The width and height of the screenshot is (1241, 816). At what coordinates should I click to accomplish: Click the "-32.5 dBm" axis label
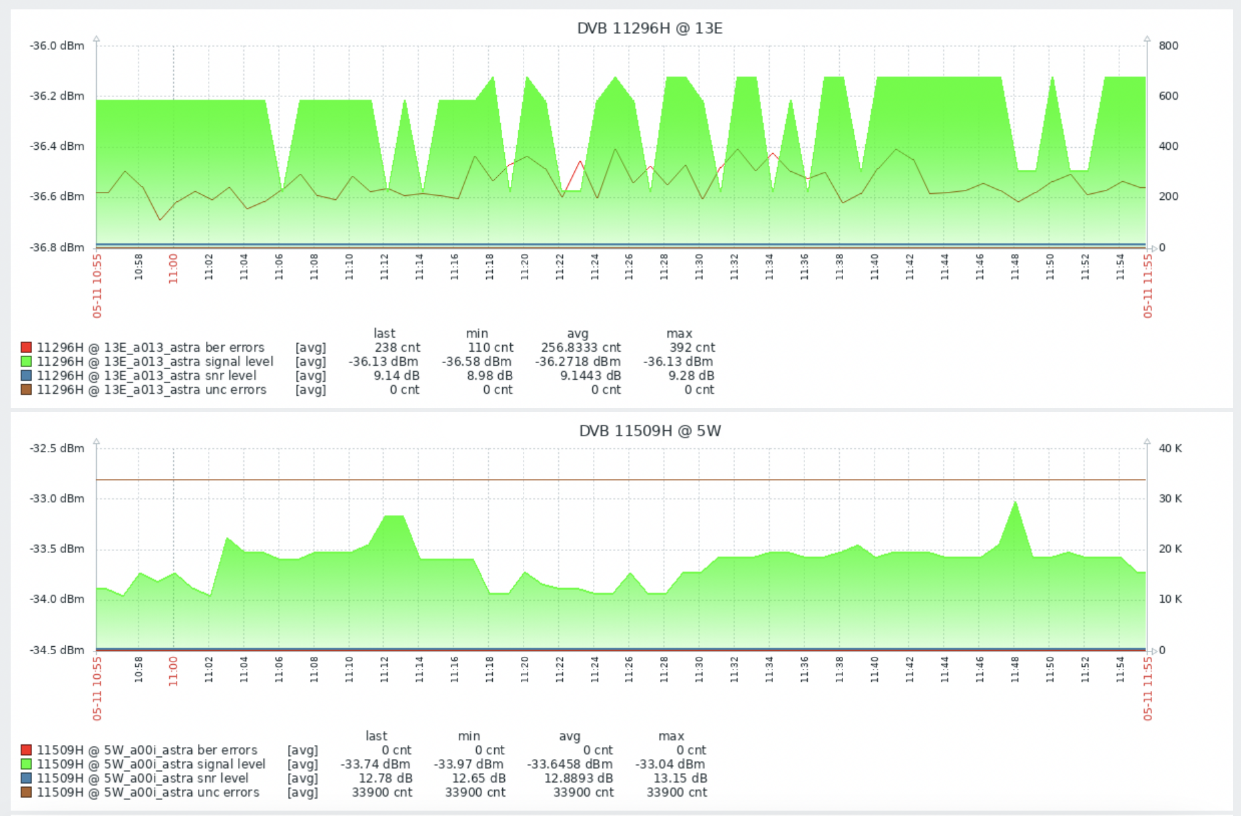tap(57, 449)
